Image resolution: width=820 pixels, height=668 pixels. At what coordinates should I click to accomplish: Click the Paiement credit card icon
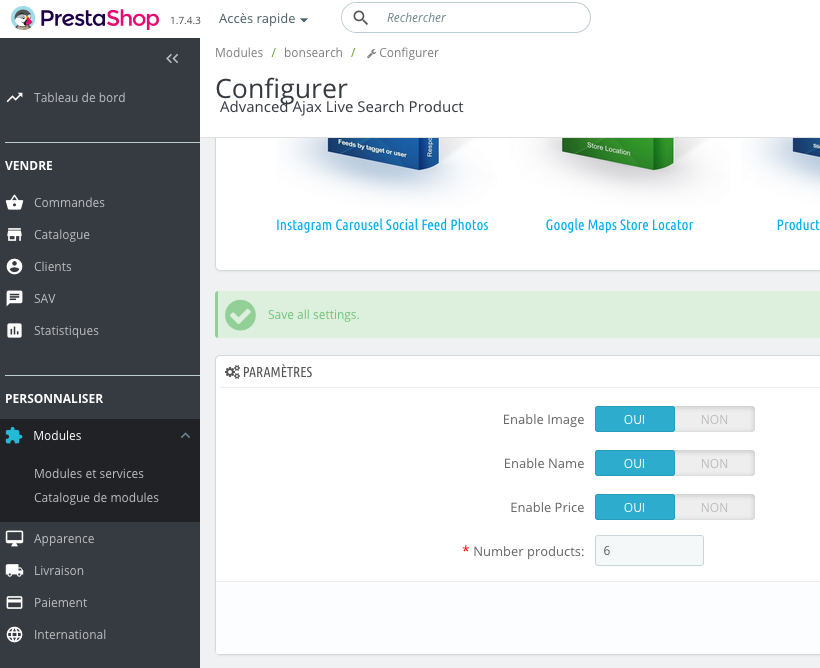(x=15, y=602)
